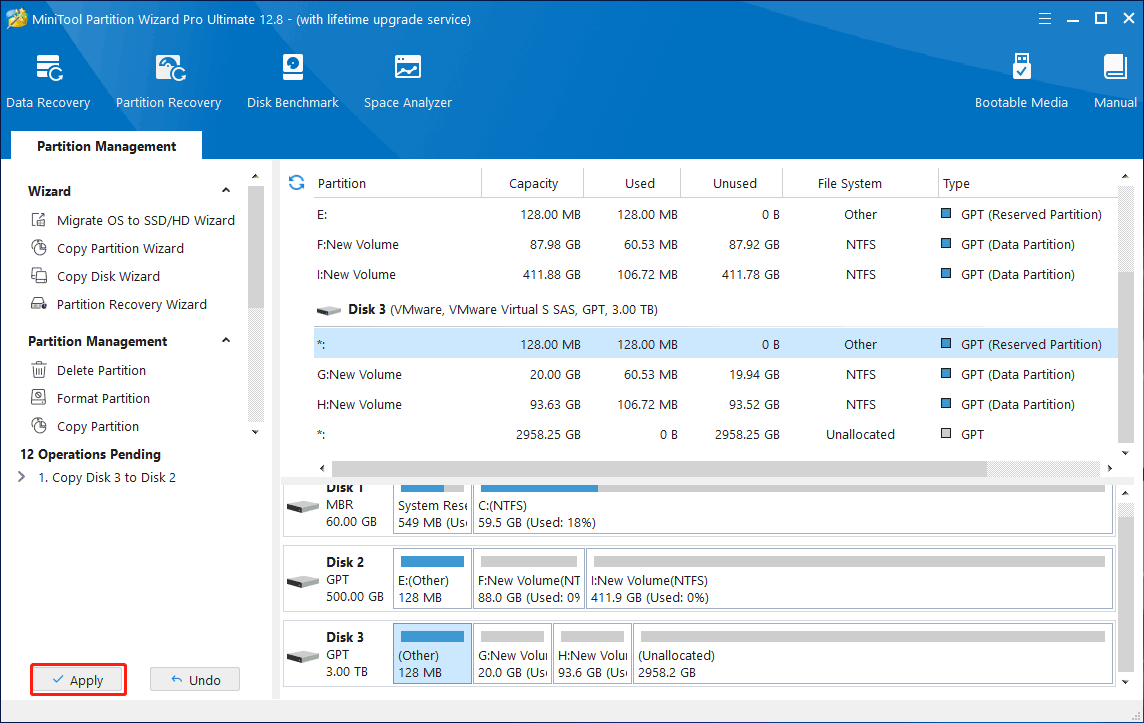The height and width of the screenshot is (723, 1144).
Task: Click the Undo button
Action: (195, 680)
